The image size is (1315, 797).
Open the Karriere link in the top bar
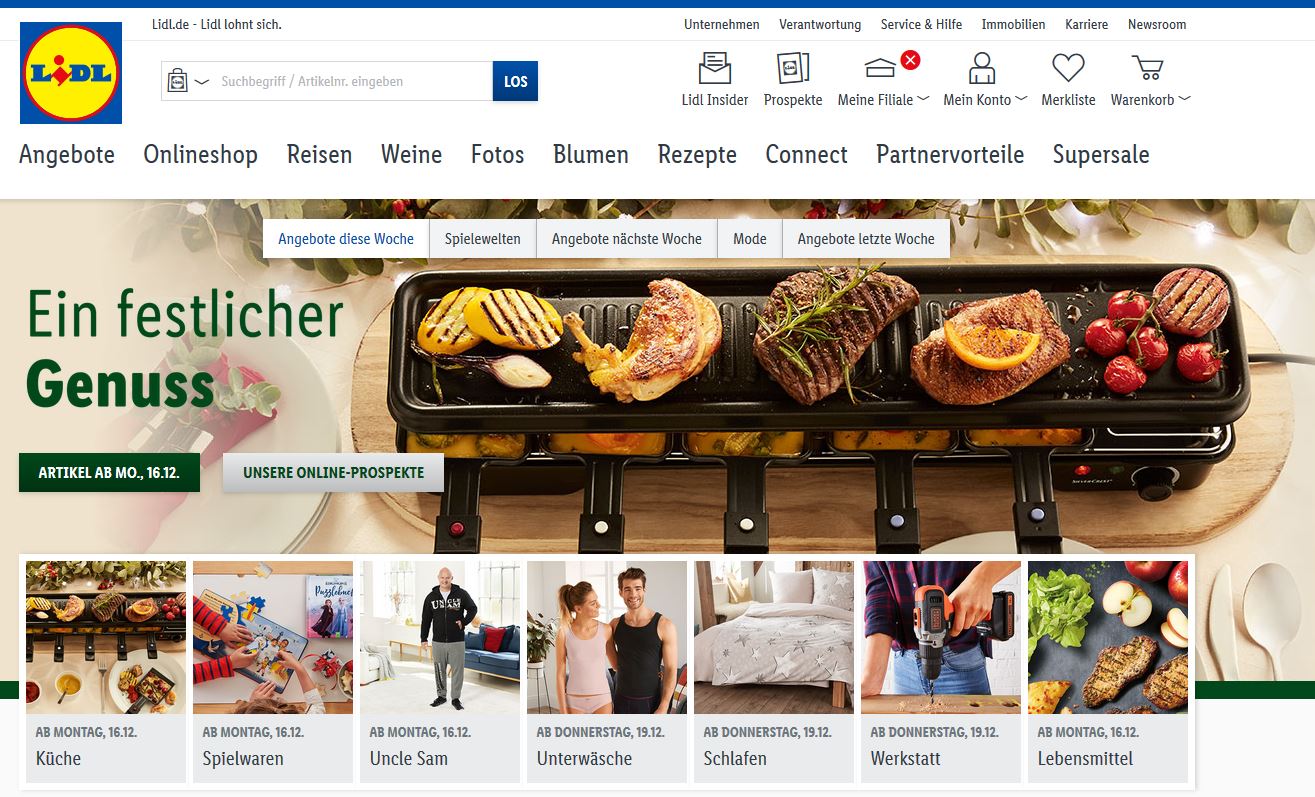(x=1087, y=24)
